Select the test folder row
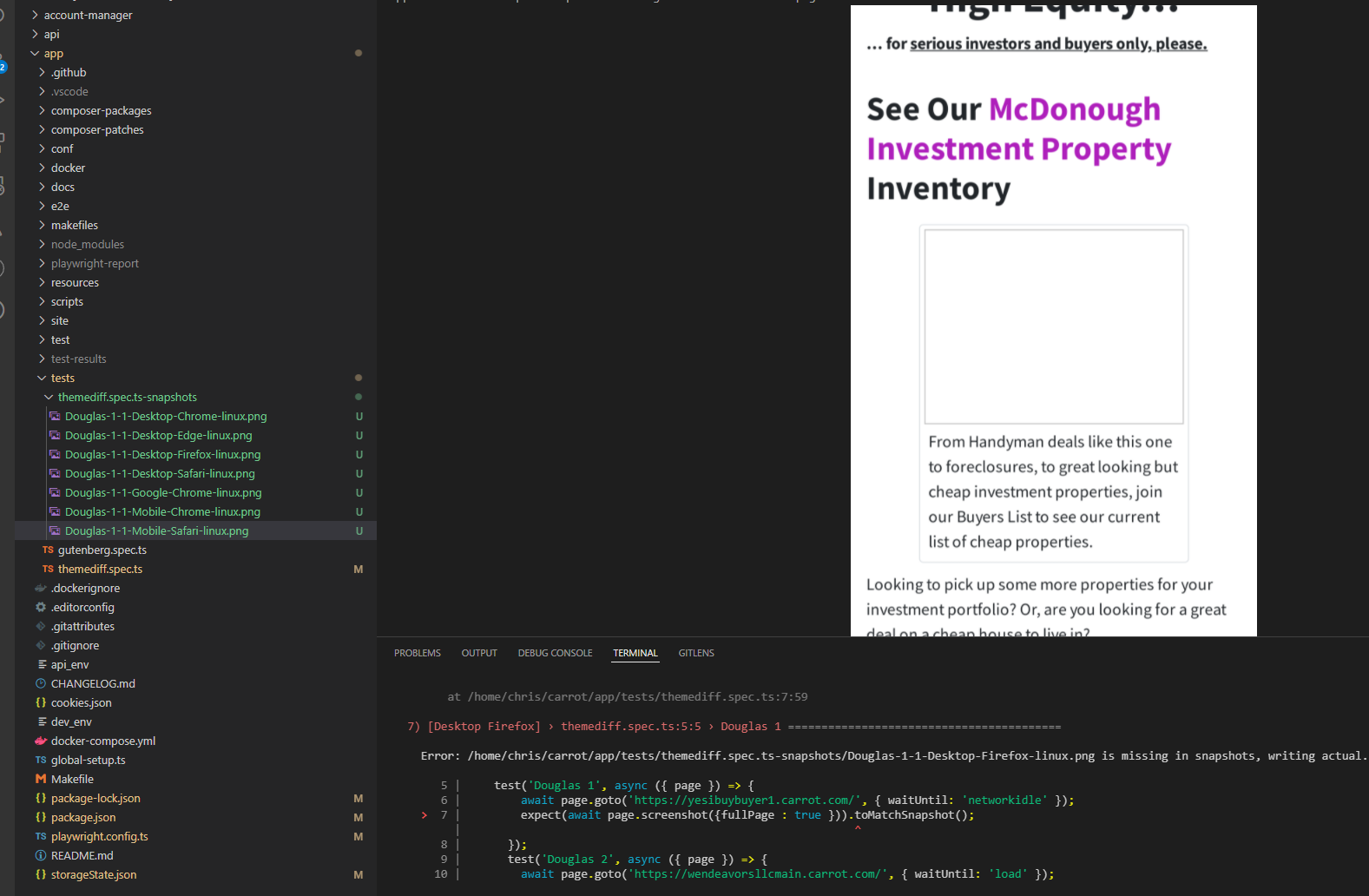Screen dimensions: 1369x896 (195, 339)
